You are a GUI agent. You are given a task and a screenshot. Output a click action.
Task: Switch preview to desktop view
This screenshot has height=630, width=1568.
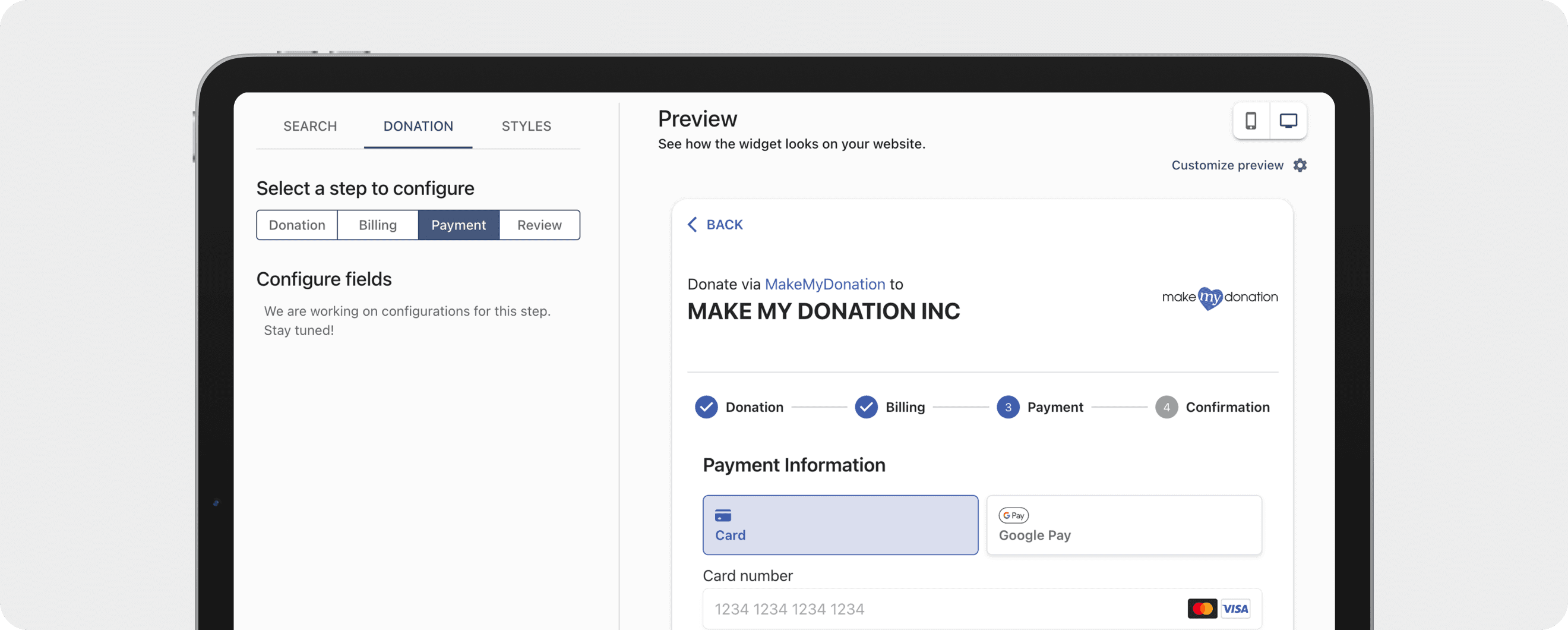coord(1289,121)
